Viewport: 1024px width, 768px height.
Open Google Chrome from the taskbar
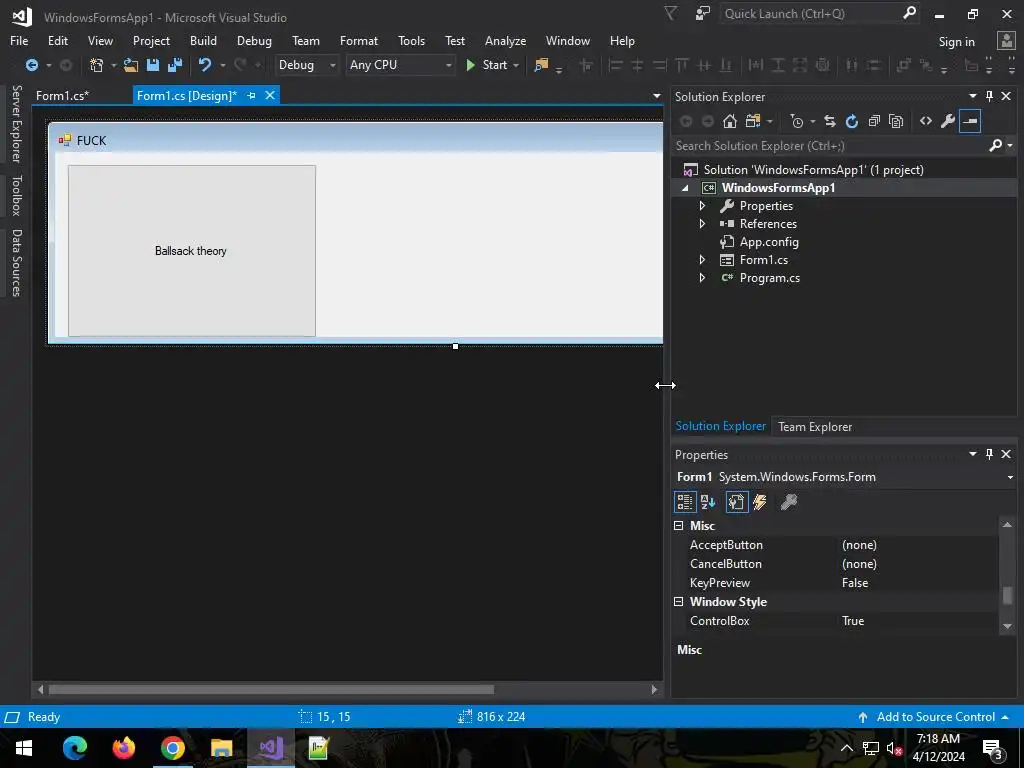(x=172, y=748)
